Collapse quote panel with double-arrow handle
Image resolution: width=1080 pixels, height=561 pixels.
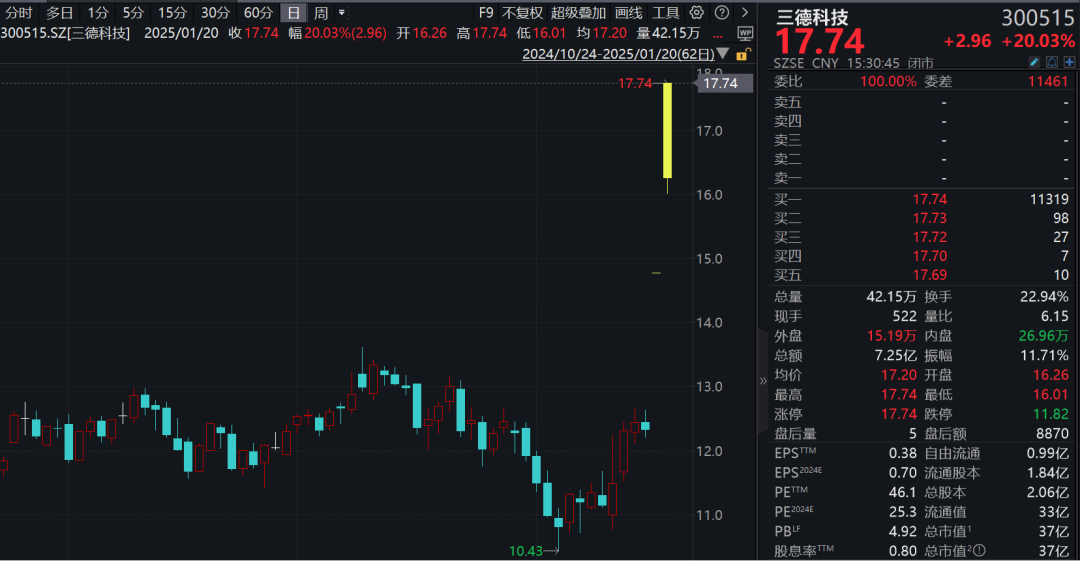click(x=762, y=380)
